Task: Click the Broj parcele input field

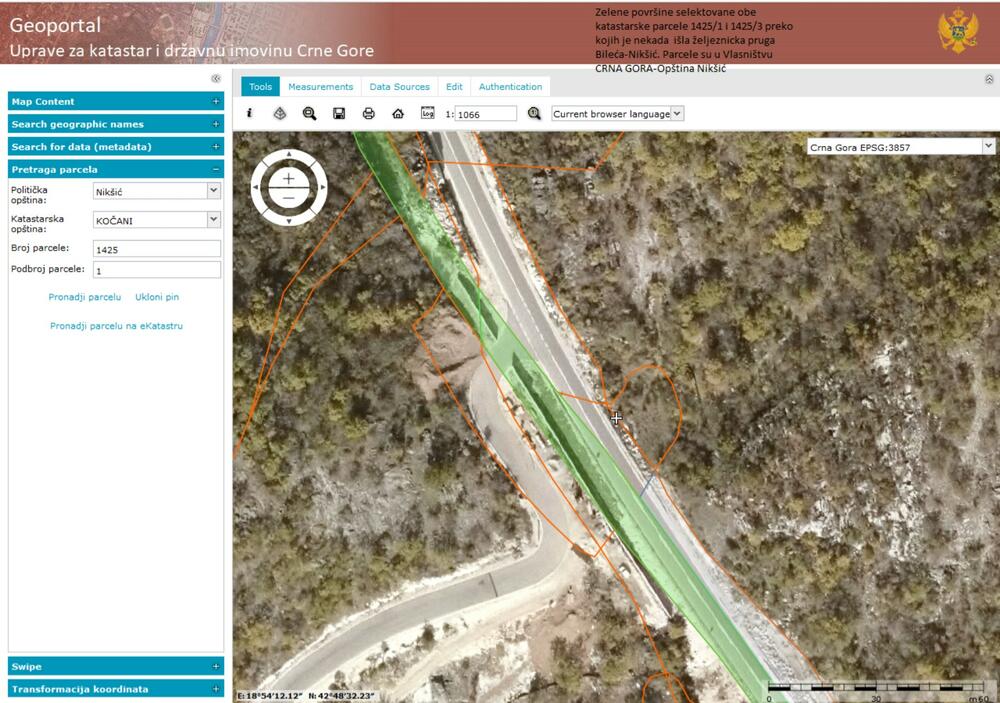Action: 156,249
